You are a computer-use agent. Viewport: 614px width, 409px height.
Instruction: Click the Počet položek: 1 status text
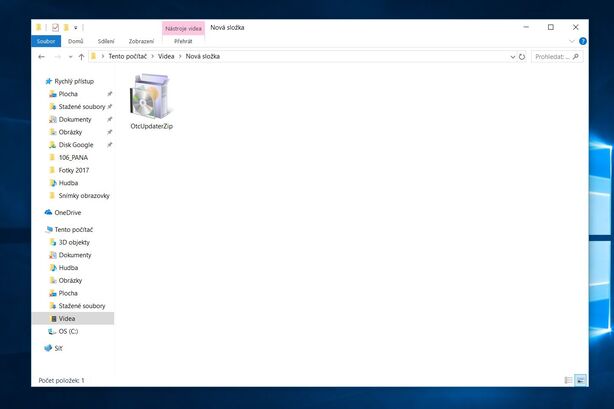point(61,380)
